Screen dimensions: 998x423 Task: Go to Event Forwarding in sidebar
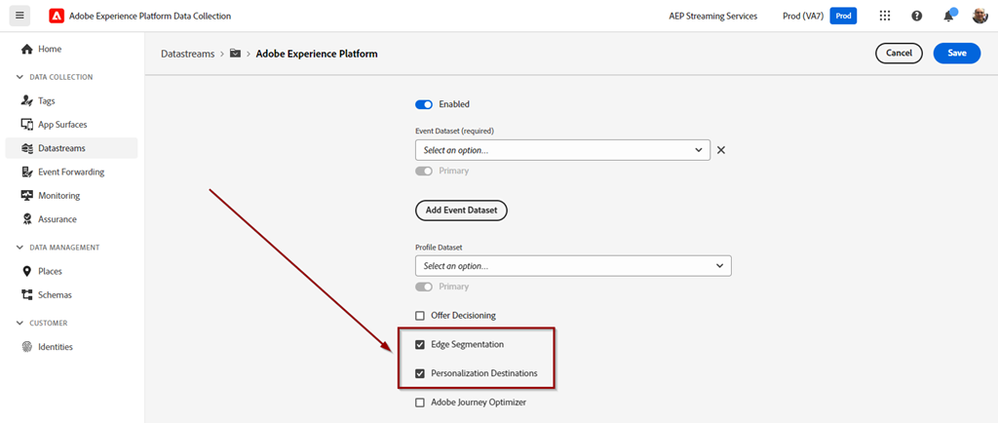tap(70, 172)
